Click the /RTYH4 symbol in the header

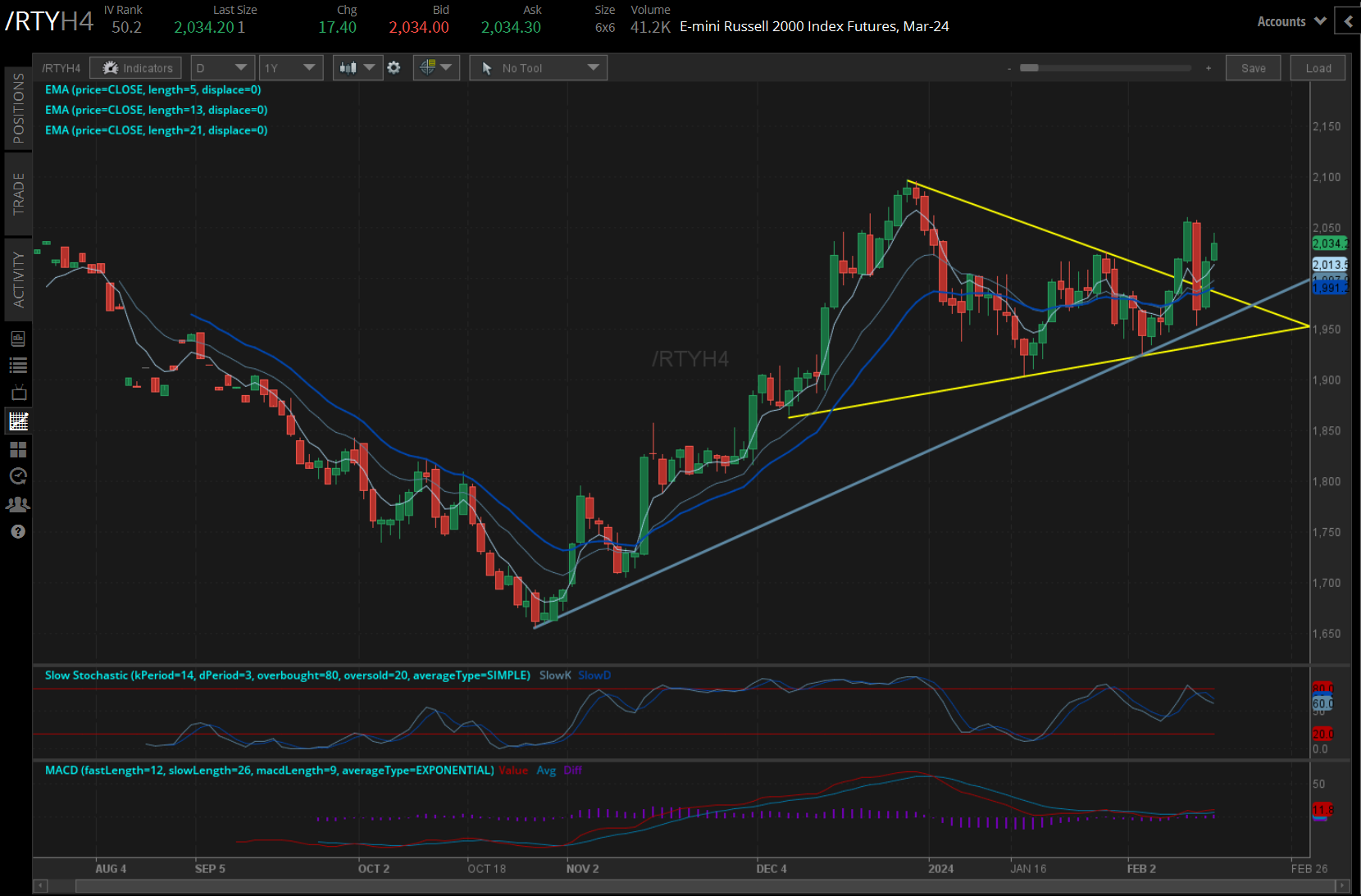click(49, 21)
